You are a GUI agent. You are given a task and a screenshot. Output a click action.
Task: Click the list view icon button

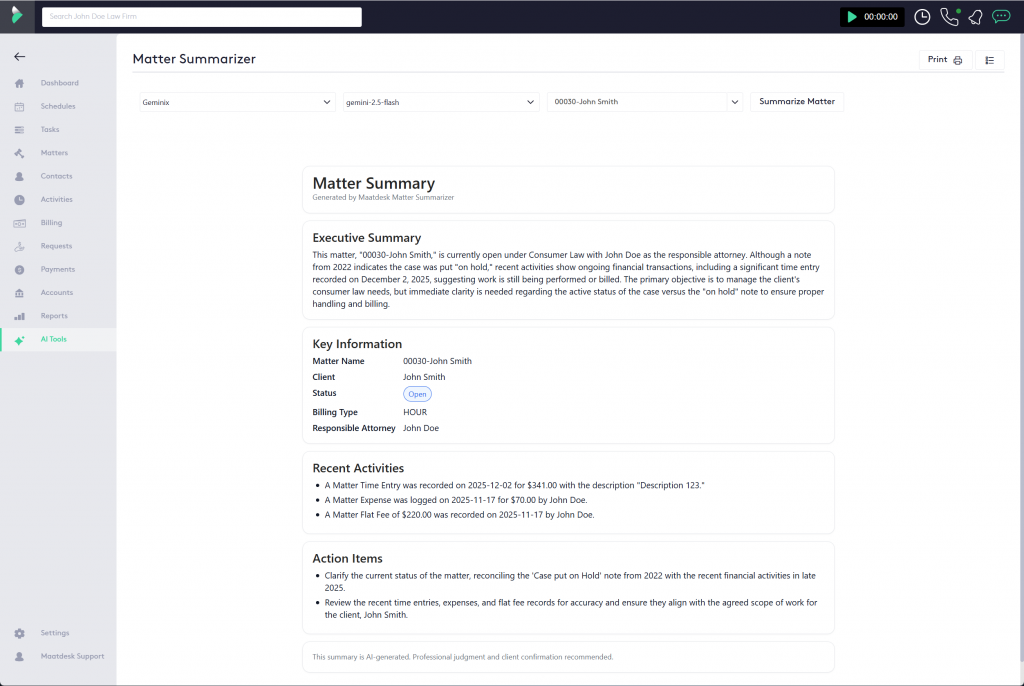click(x=989, y=60)
